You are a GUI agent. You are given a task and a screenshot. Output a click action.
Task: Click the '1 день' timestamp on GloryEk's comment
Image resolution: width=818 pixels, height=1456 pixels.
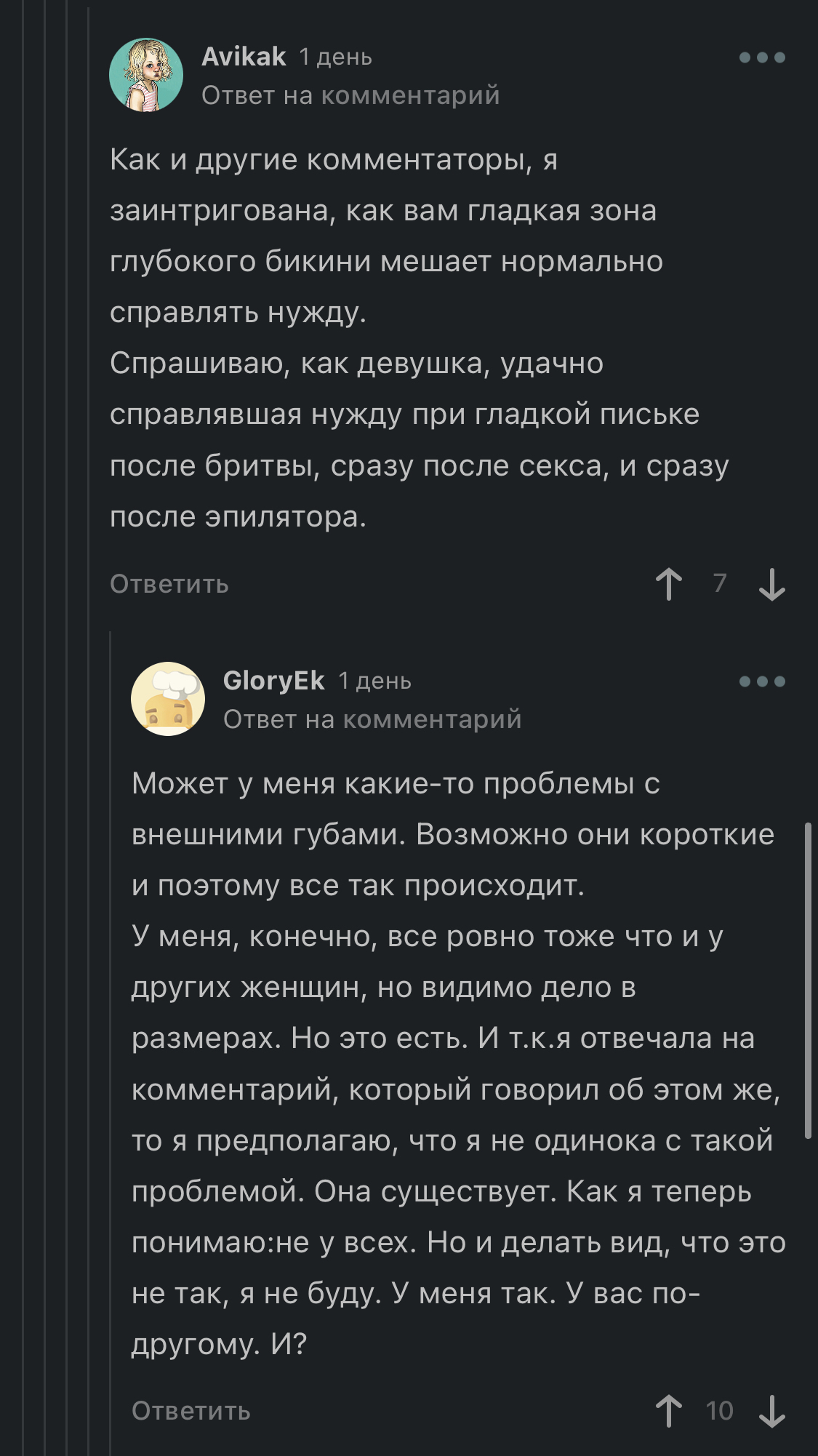[x=375, y=681]
